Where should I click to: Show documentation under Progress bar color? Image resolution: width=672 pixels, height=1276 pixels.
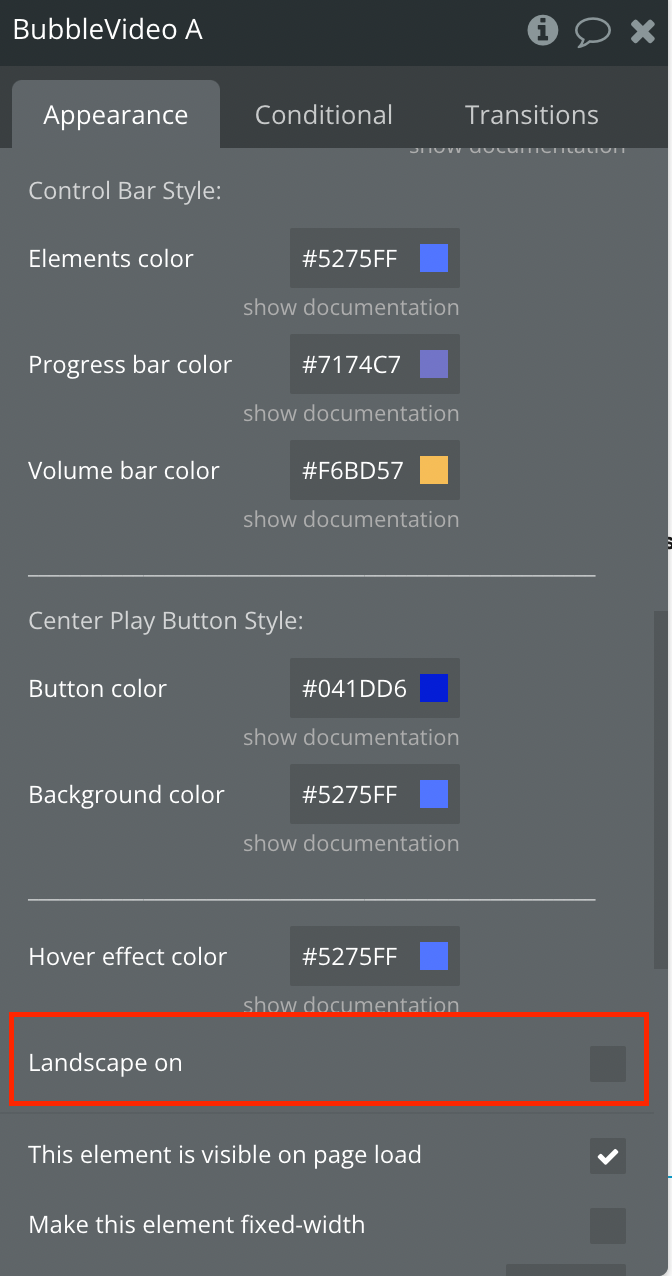point(351,414)
